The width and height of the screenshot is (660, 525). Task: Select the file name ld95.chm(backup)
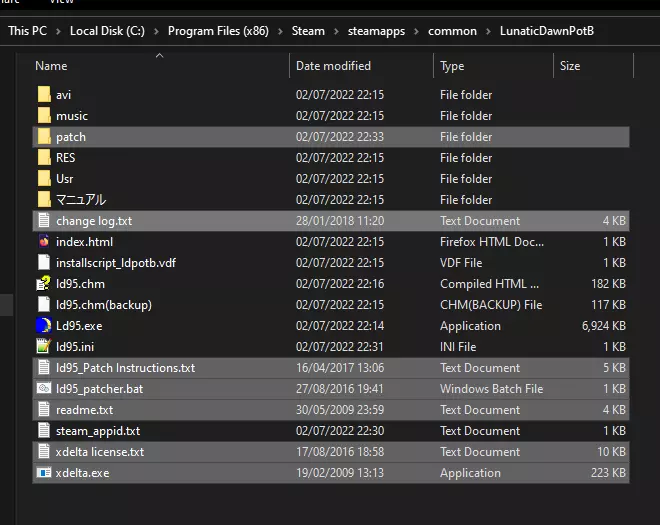pyautogui.click(x=104, y=305)
